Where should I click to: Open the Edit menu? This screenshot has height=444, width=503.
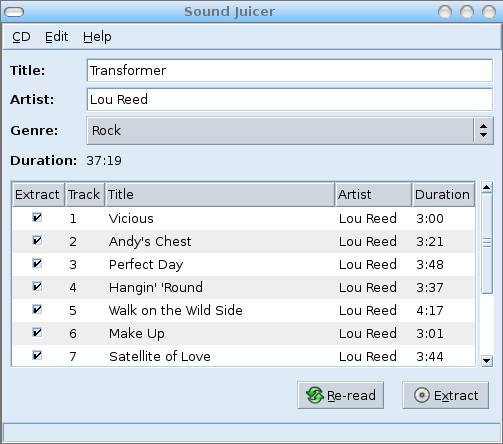coord(56,37)
